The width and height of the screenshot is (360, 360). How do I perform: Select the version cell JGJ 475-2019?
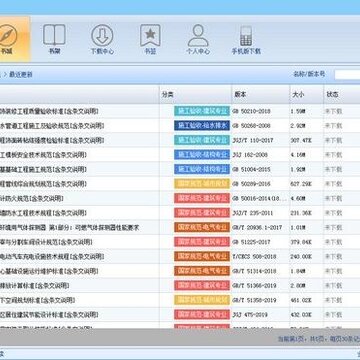[x=250, y=315]
